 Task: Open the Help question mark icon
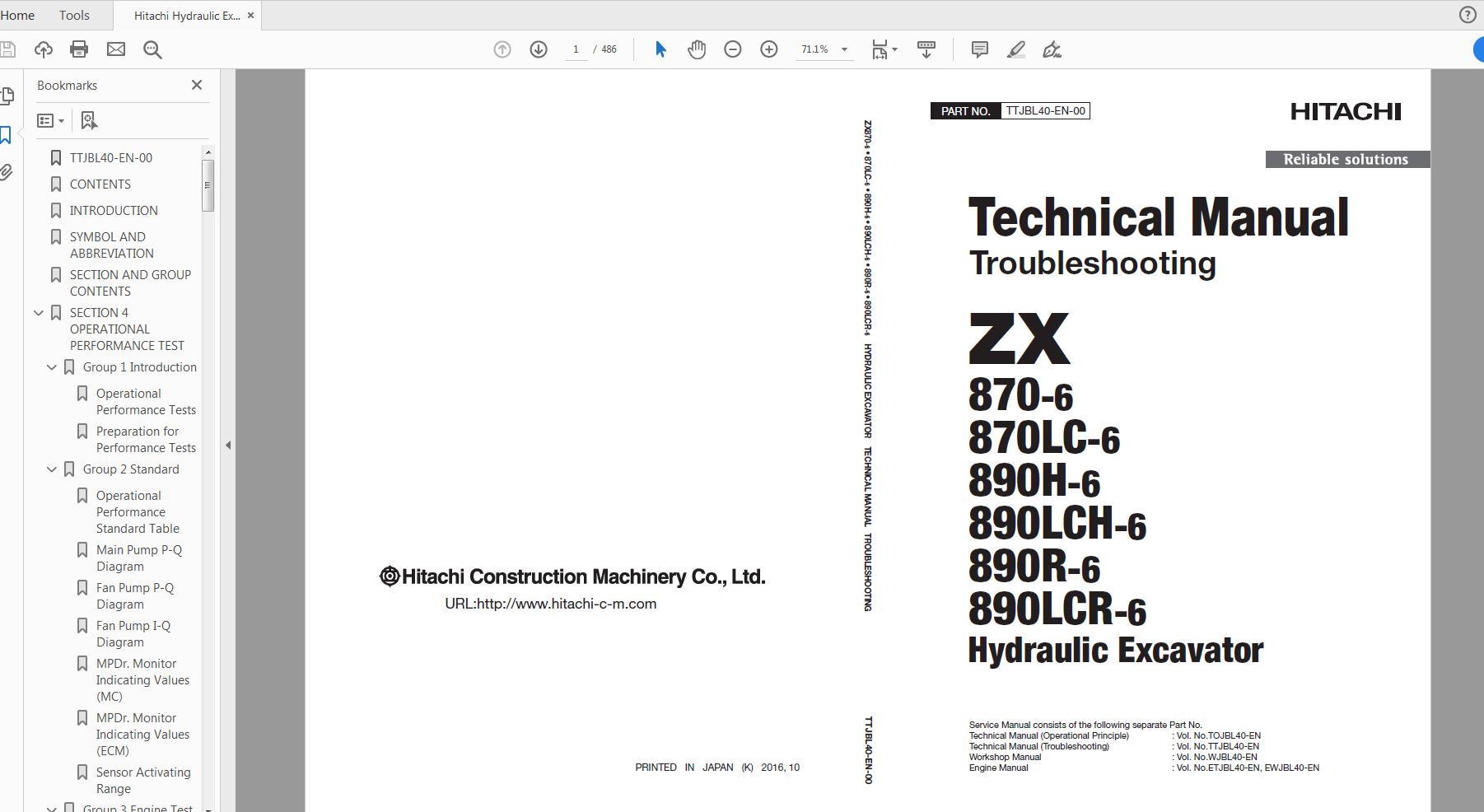(x=1468, y=15)
